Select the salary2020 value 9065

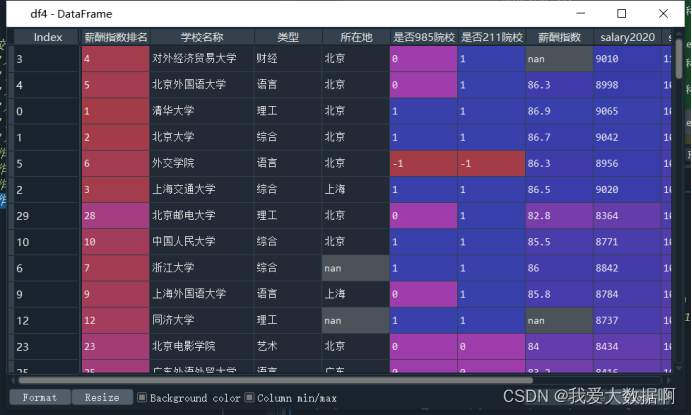coord(627,111)
